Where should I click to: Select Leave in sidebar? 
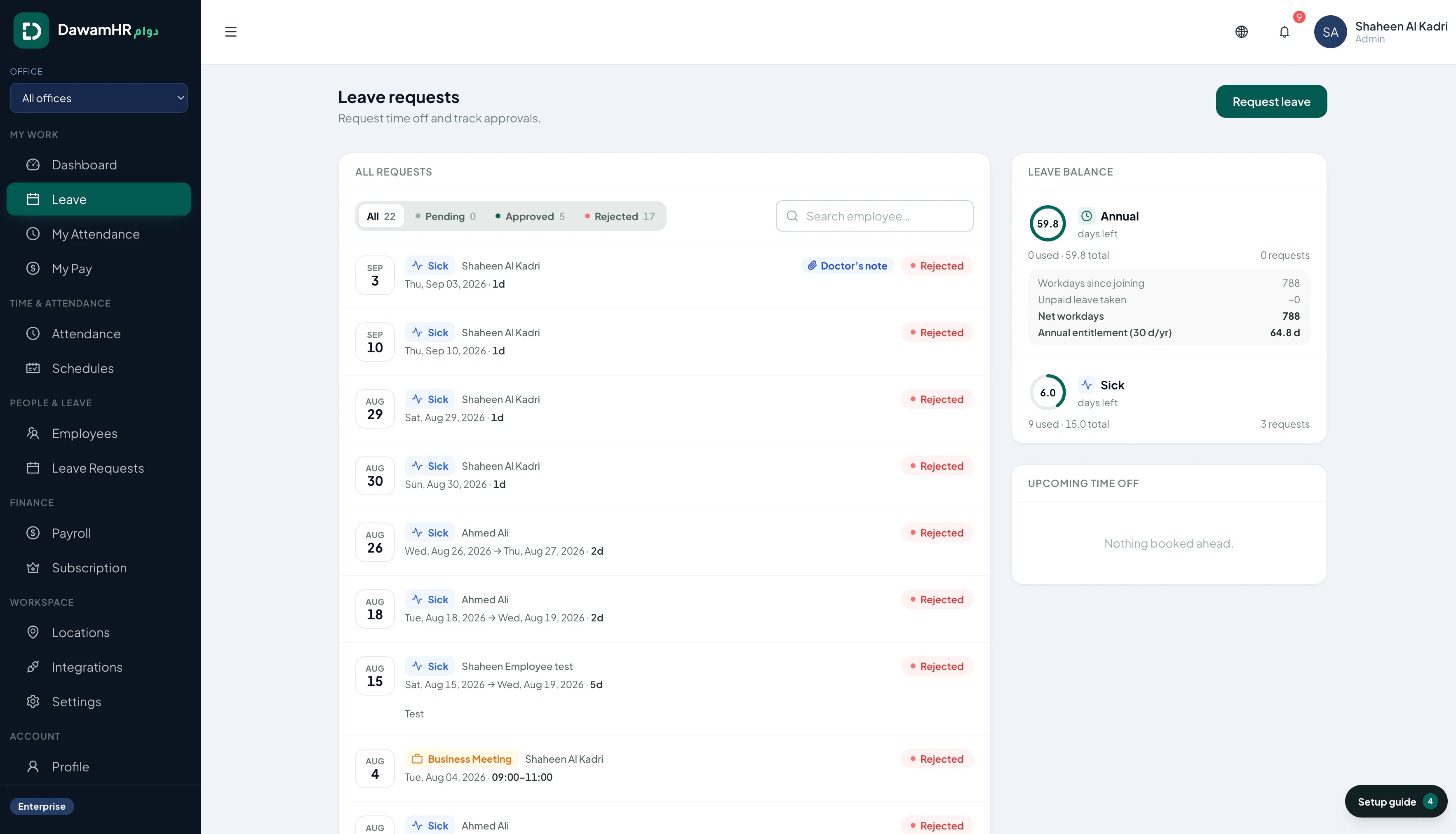(x=99, y=199)
